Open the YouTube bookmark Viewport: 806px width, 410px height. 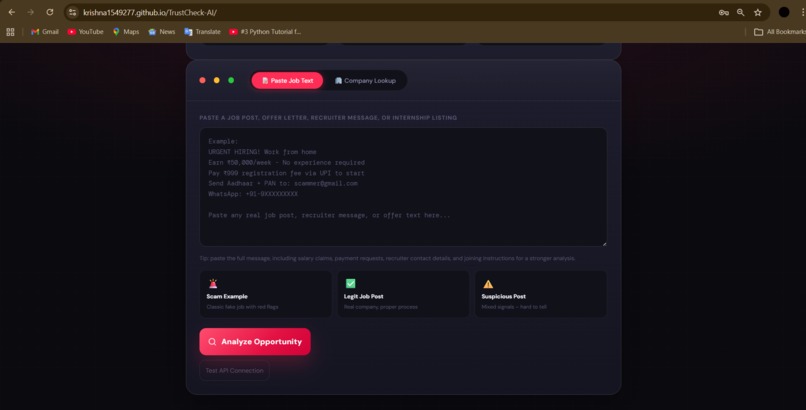click(x=85, y=32)
